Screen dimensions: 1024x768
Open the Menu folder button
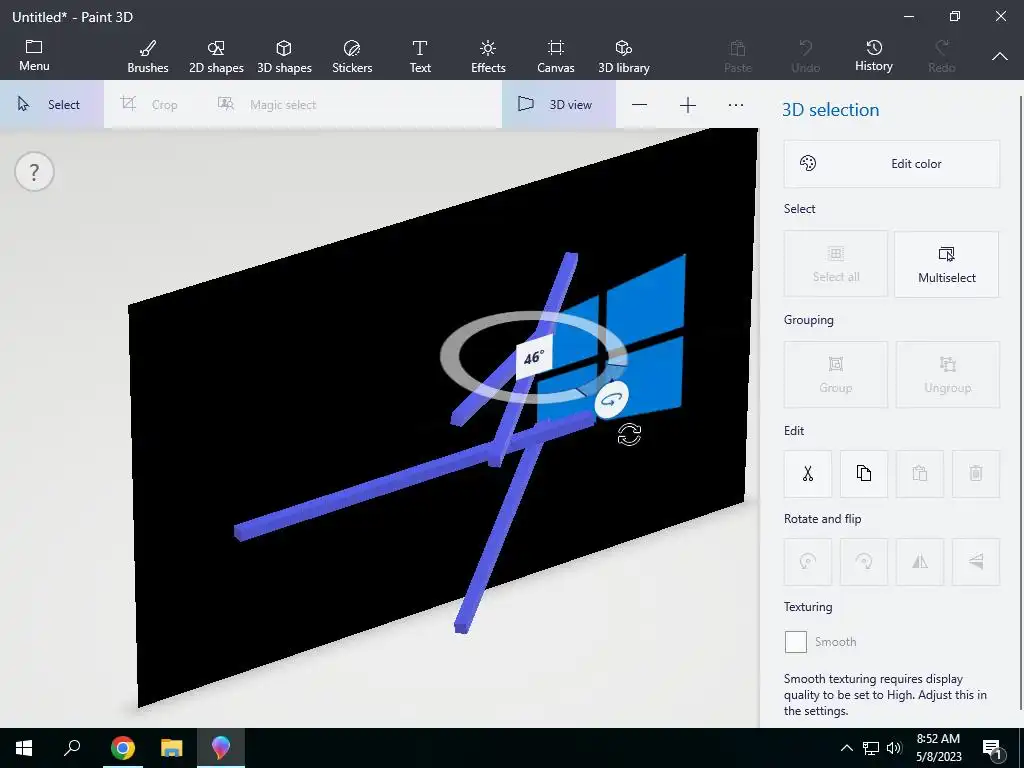(x=34, y=56)
